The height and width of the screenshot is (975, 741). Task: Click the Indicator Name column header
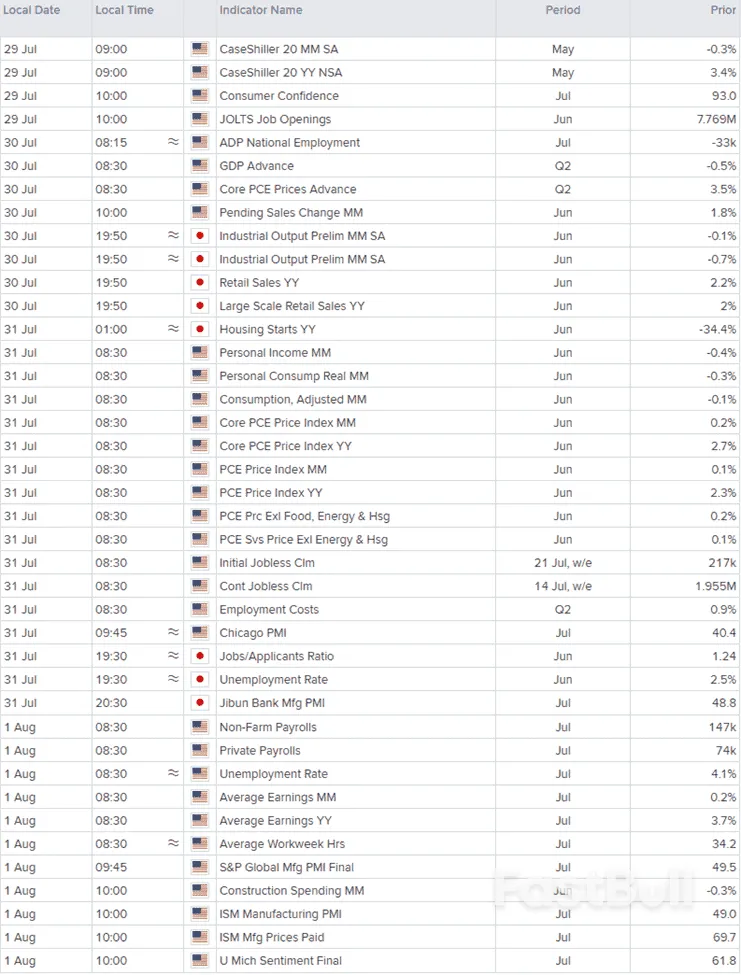[261, 10]
